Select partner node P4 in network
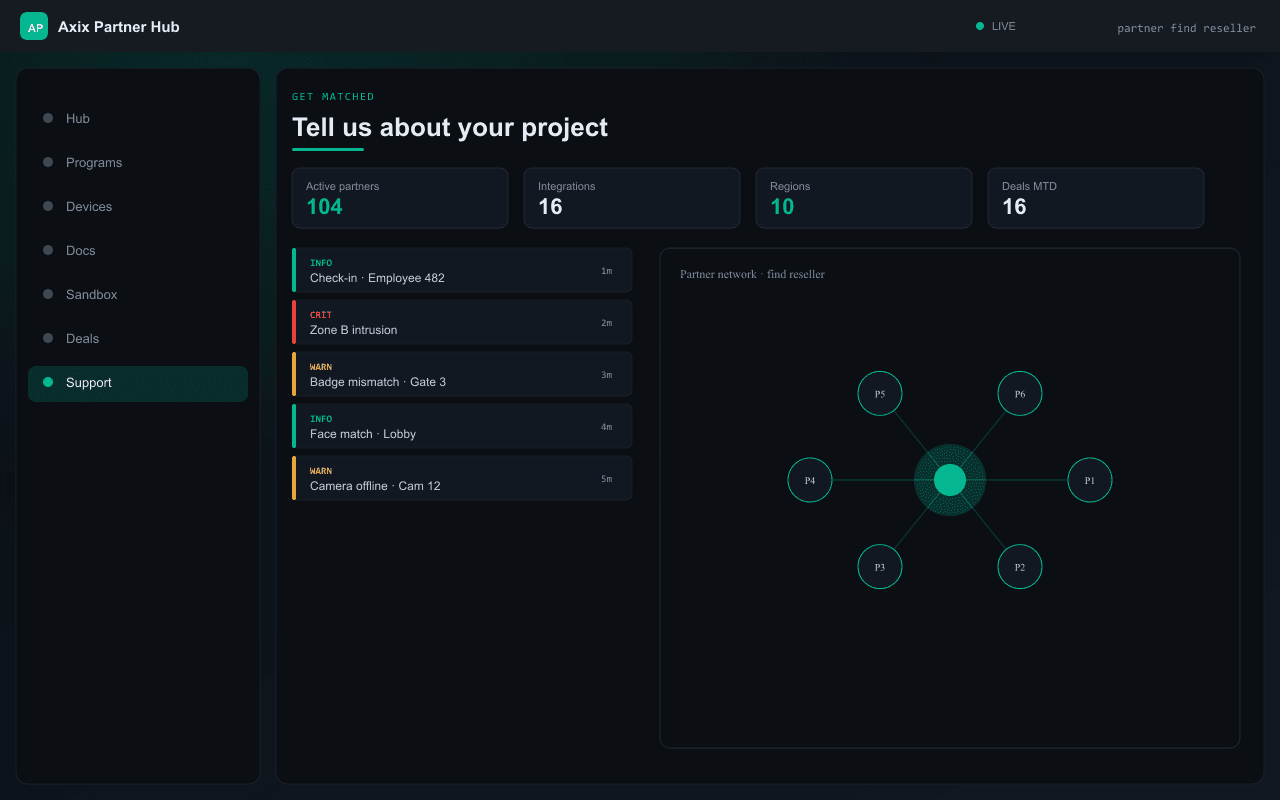Viewport: 1280px width, 800px height. coord(810,480)
